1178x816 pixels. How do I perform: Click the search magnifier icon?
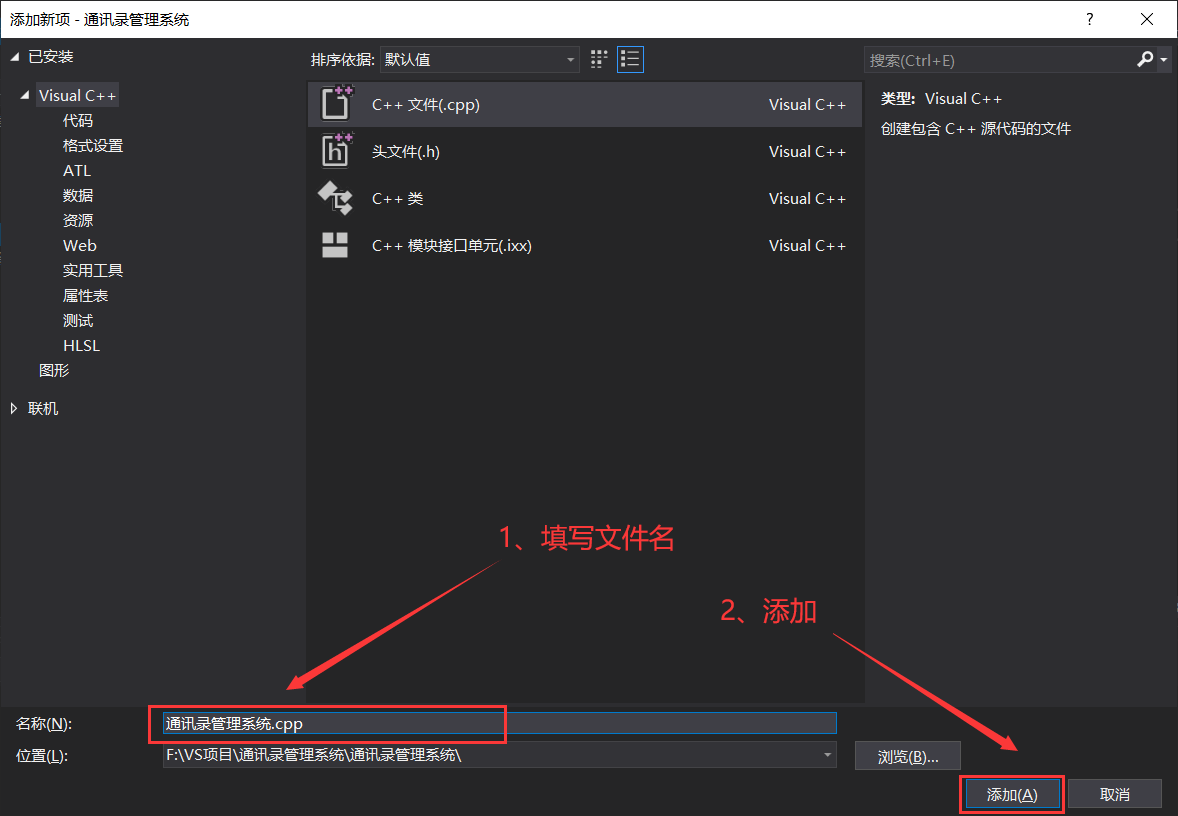coord(1144,60)
